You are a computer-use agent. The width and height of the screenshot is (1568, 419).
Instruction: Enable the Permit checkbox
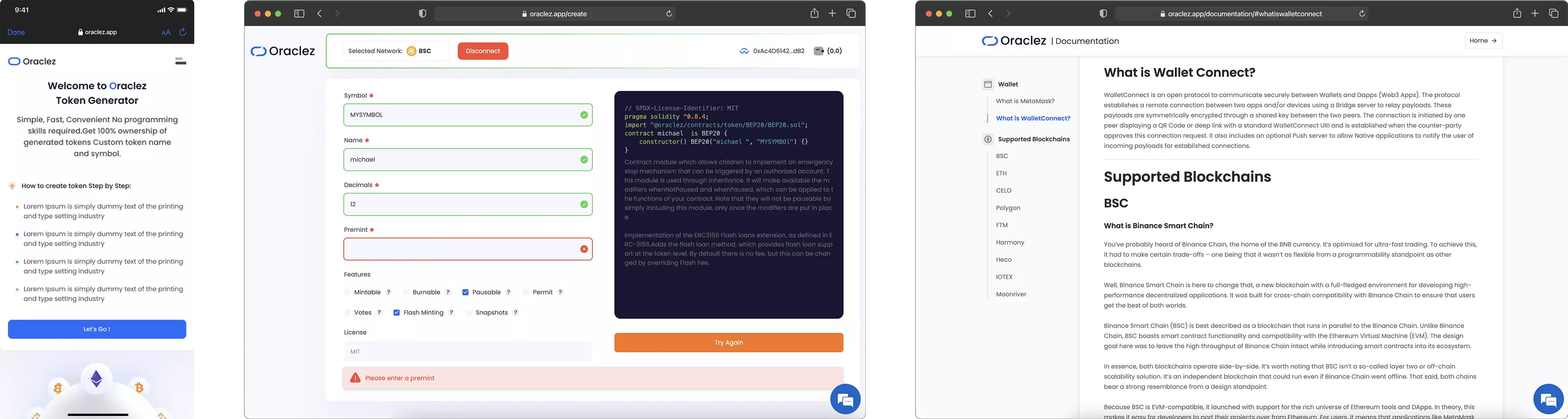coord(526,293)
